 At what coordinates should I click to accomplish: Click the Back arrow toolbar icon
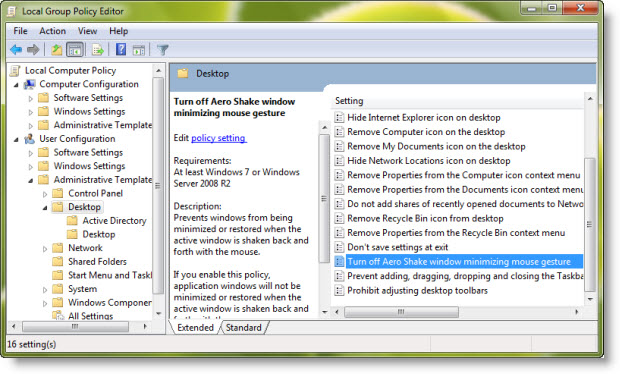[x=16, y=50]
